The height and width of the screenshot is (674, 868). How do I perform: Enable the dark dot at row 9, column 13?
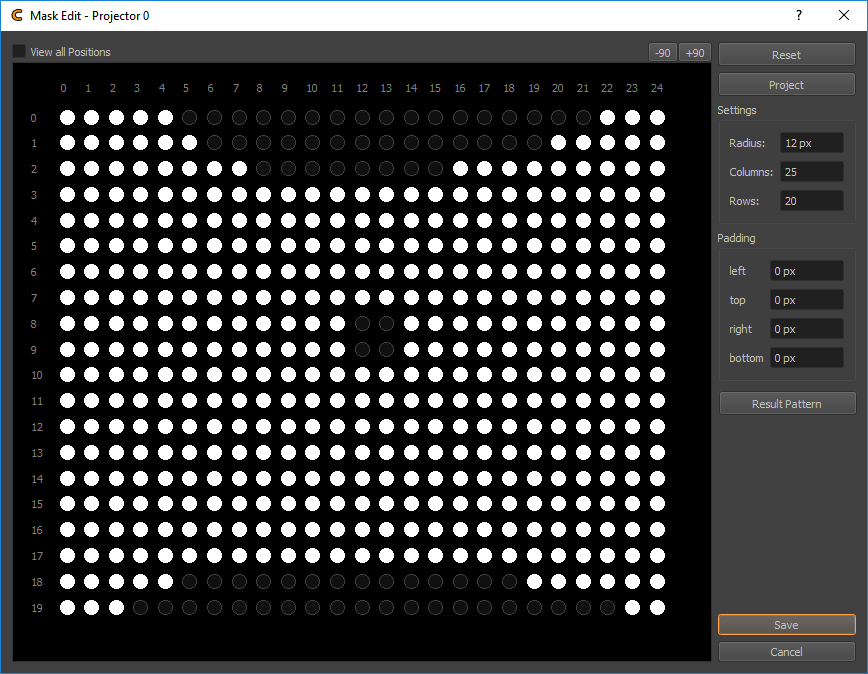[x=386, y=350]
